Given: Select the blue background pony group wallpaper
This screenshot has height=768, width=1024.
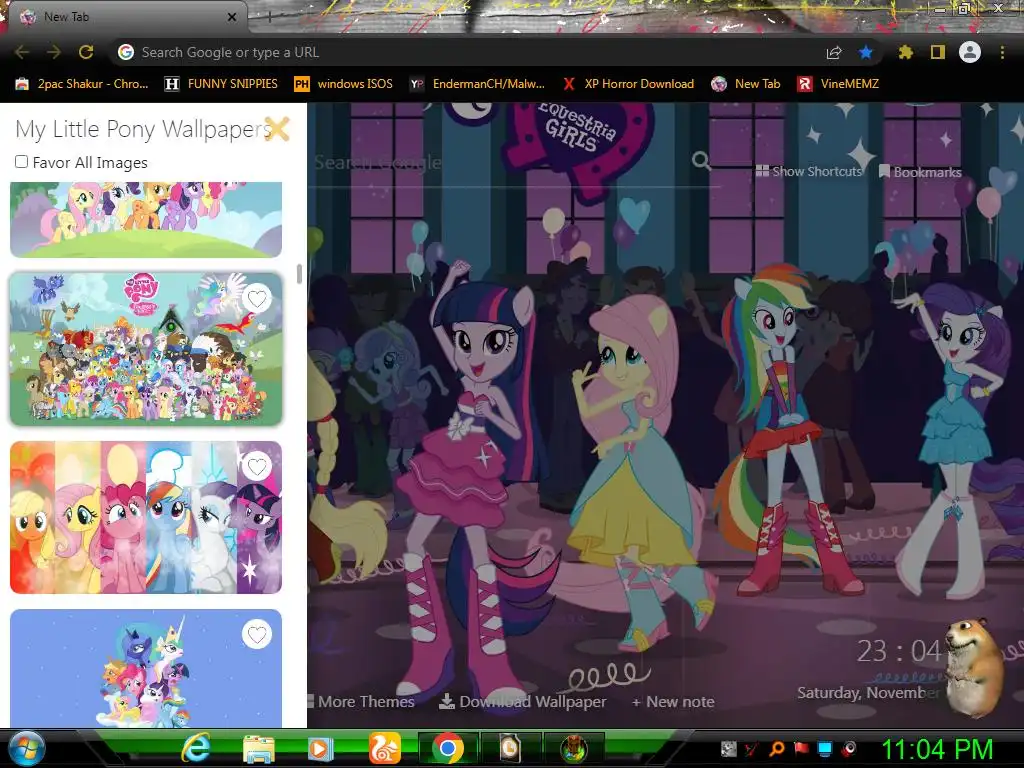Looking at the screenshot, I should 146,669.
